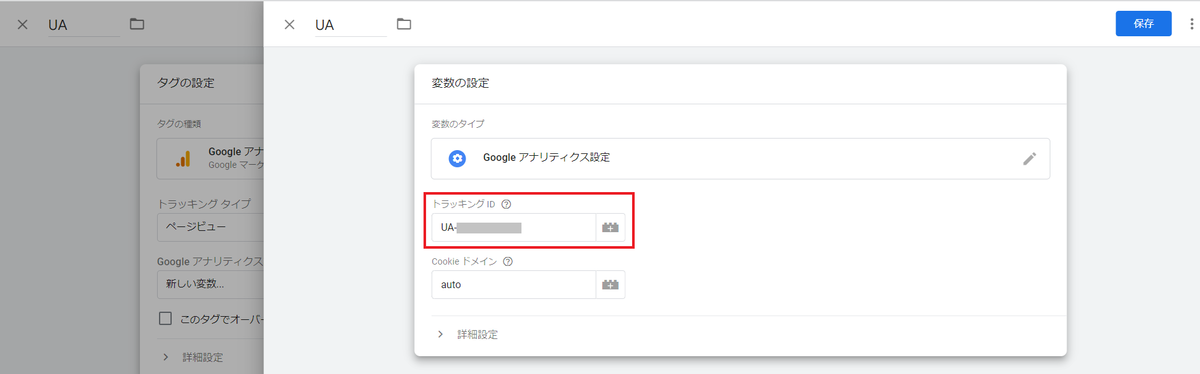Image resolution: width=1200 pixels, height=374 pixels.
Task: Toggle このタグでオーバー checkbox
Action: click(166, 318)
